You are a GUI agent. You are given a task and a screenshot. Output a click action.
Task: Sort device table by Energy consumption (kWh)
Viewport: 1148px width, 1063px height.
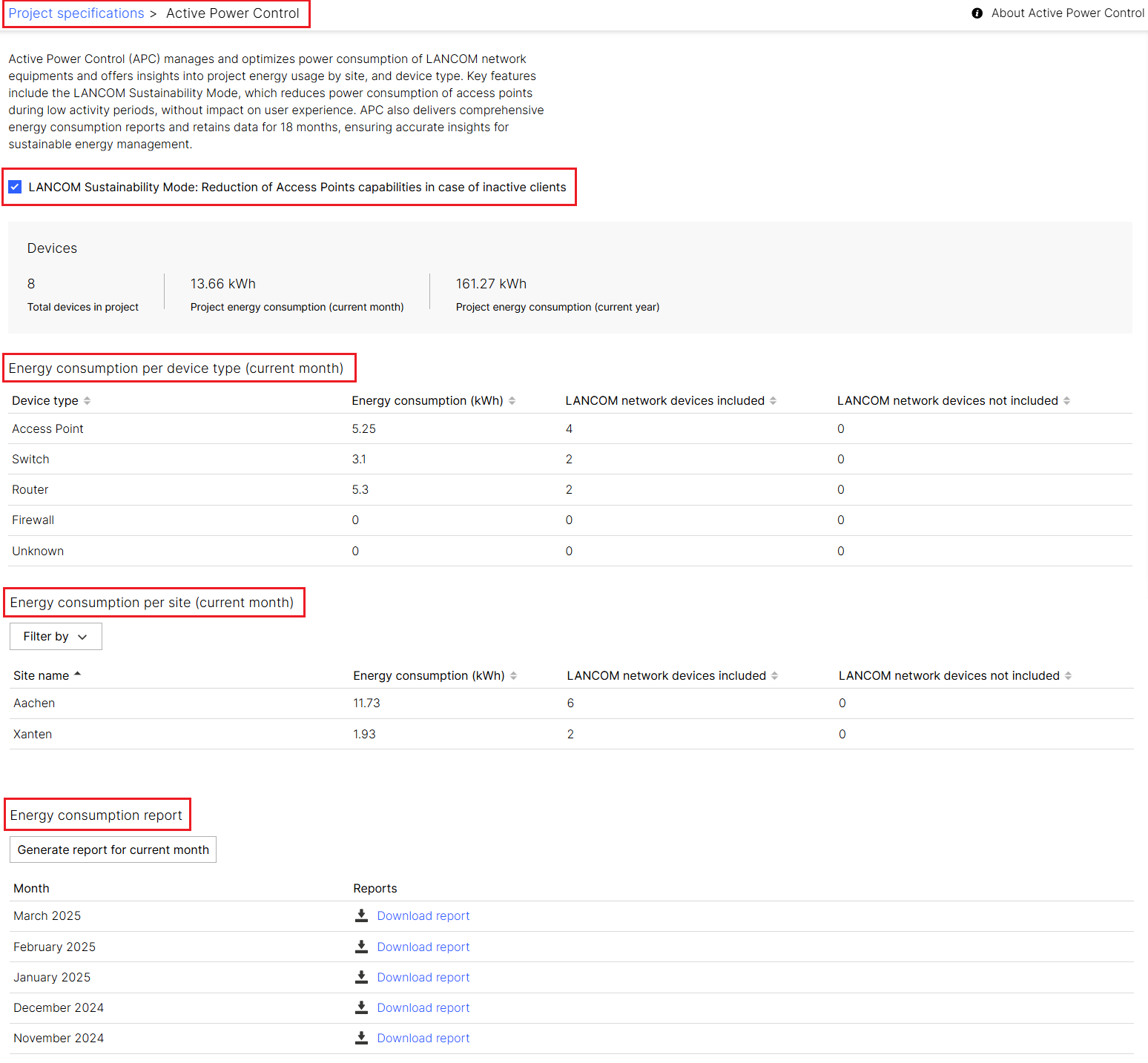tap(512, 401)
